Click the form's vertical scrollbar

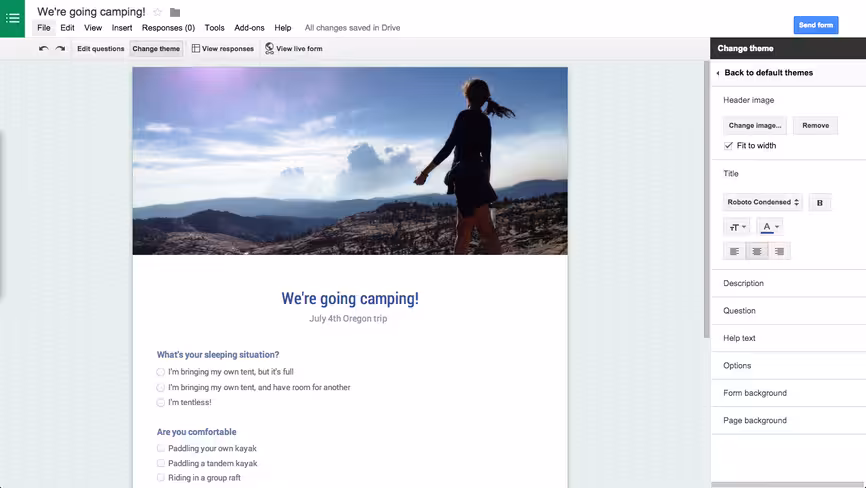pyautogui.click(x=706, y=200)
